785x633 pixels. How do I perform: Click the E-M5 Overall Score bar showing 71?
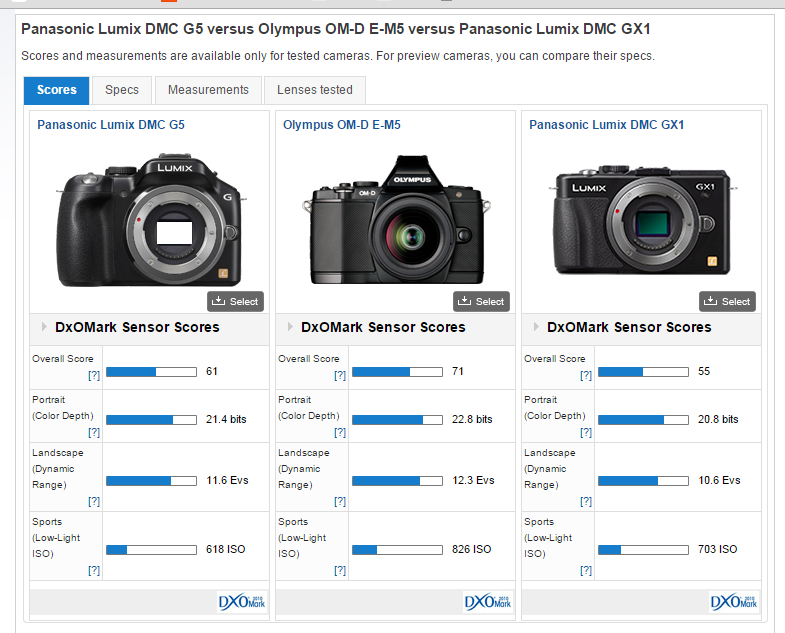(x=398, y=372)
